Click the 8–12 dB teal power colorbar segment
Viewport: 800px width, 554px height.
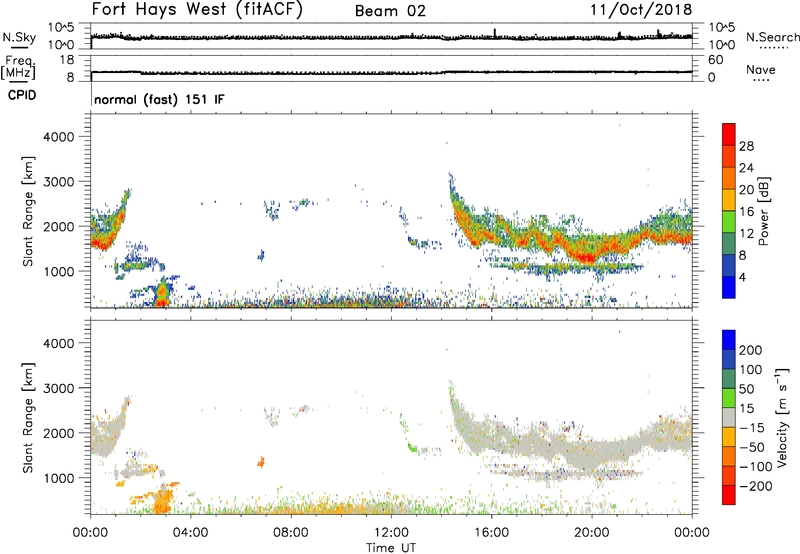tap(729, 243)
